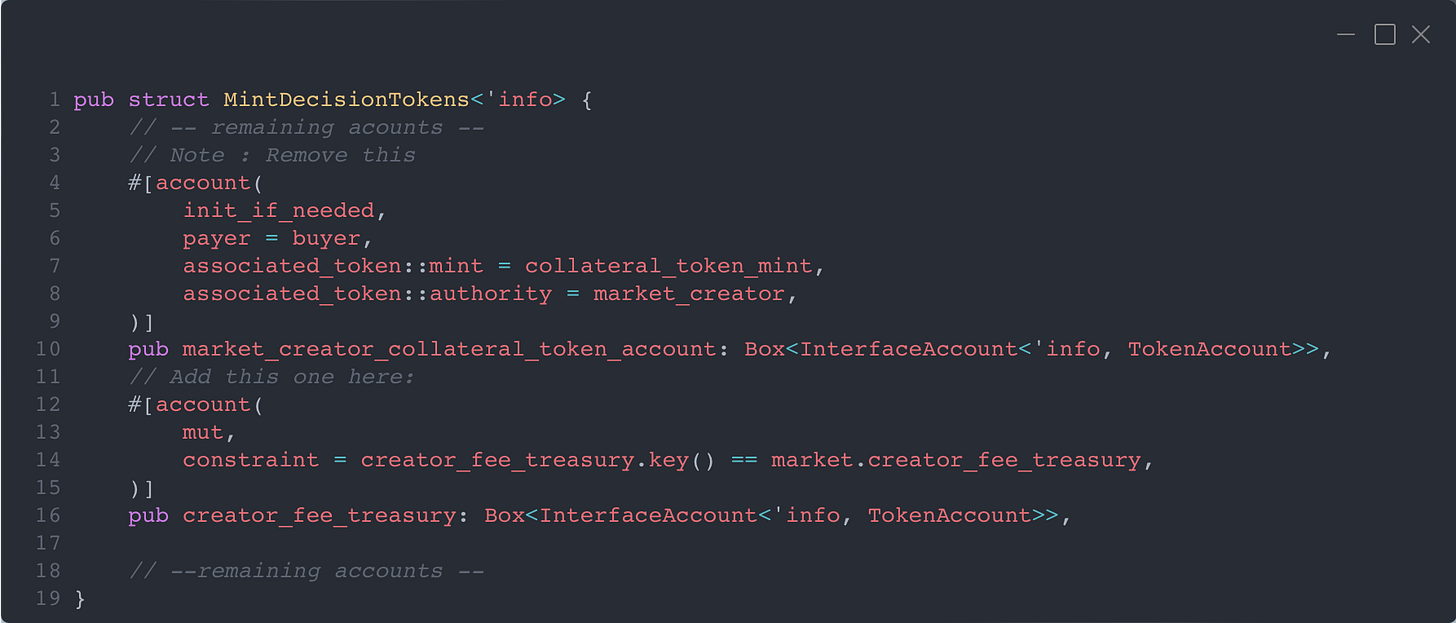
Task: Click the 'Add this one here' comment
Action: coord(271,377)
